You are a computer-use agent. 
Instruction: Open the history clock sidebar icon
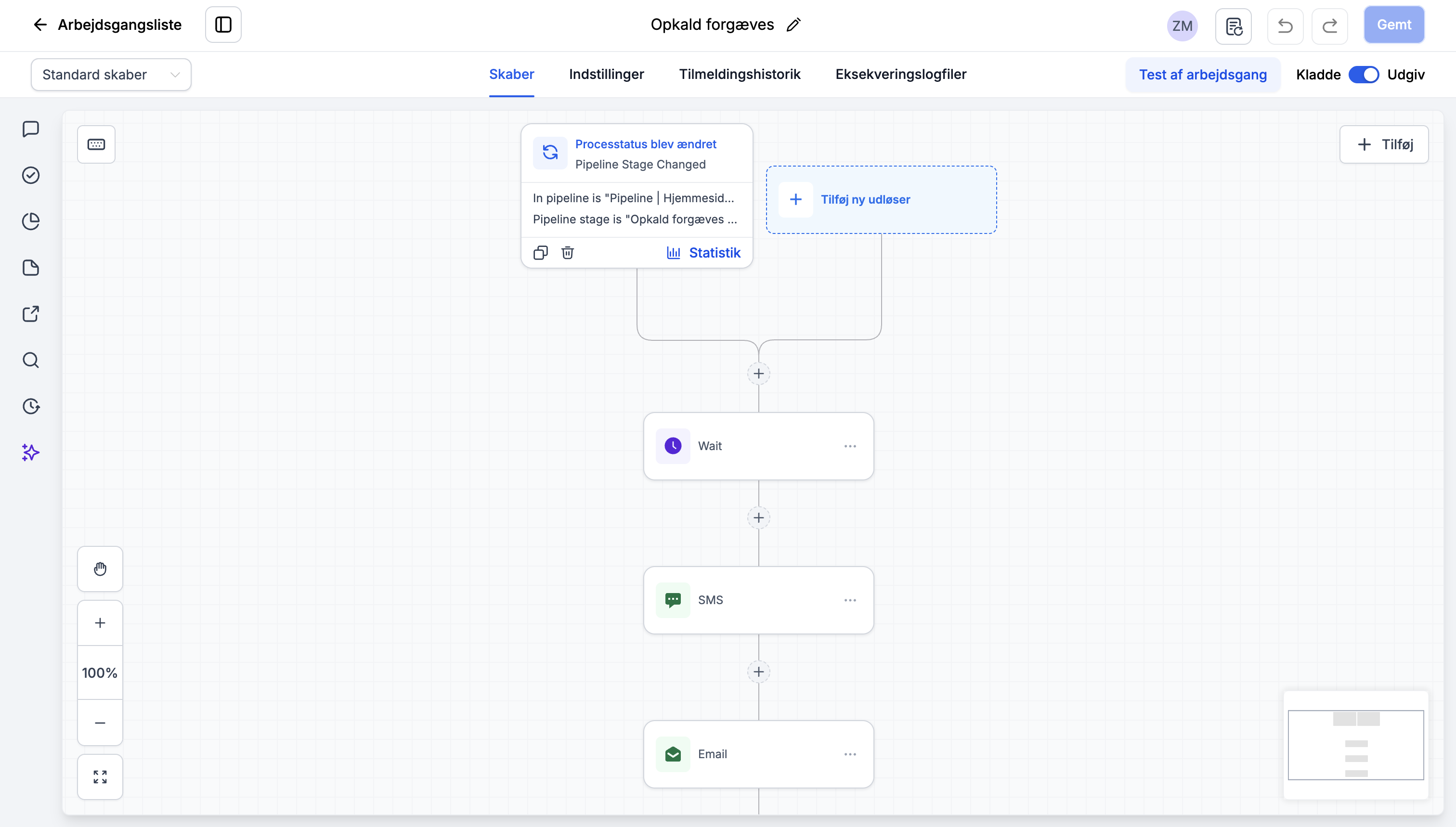31,406
